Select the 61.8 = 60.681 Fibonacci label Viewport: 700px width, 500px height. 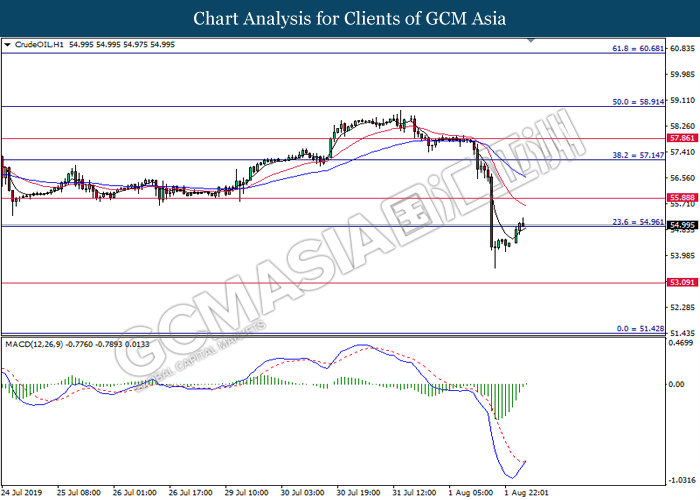[638, 48]
